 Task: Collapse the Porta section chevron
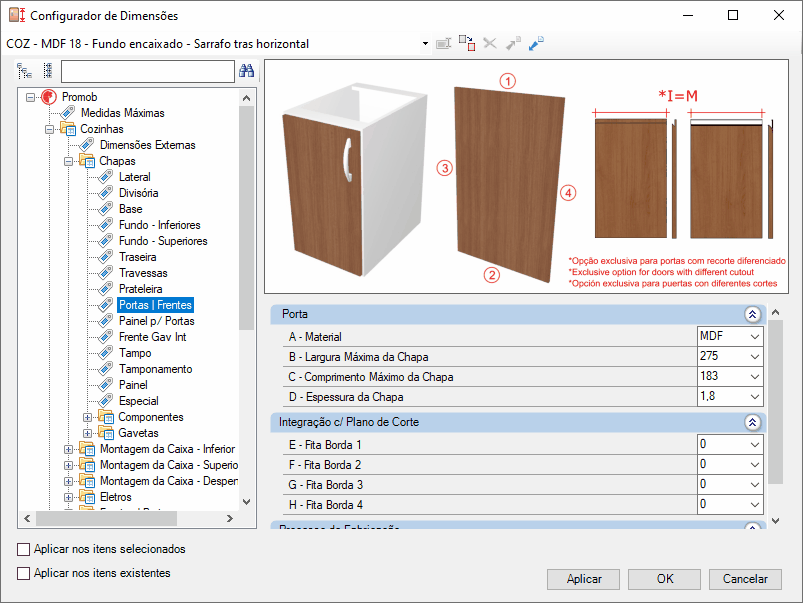click(752, 314)
